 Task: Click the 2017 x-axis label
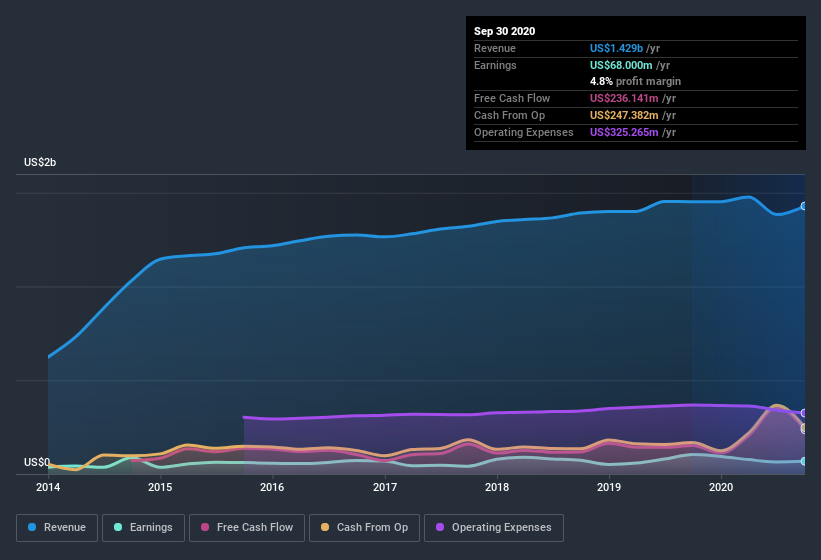click(x=385, y=487)
